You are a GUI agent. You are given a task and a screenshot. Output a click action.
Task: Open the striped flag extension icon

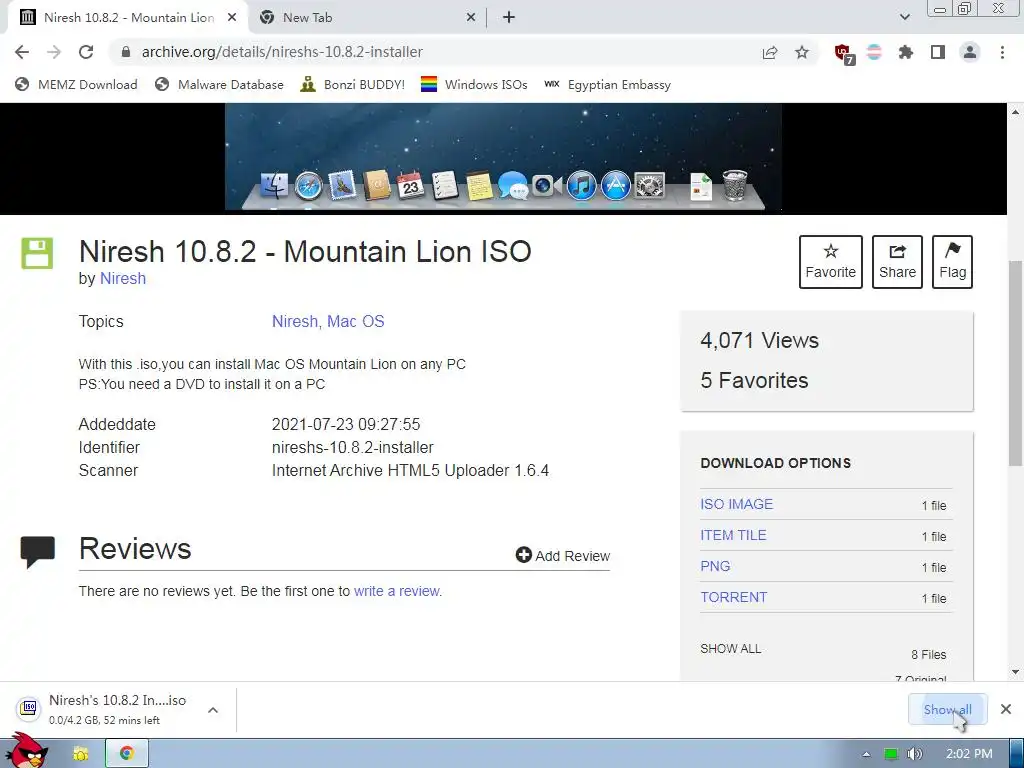874,52
